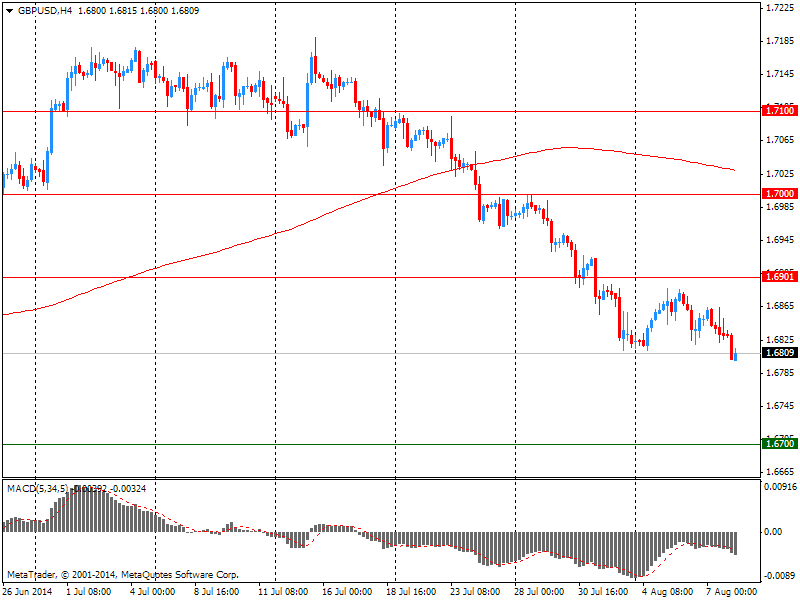Image resolution: width=800 pixels, height=600 pixels.
Task: Click the 11 Jul 08:00 time label
Action: click(282, 592)
